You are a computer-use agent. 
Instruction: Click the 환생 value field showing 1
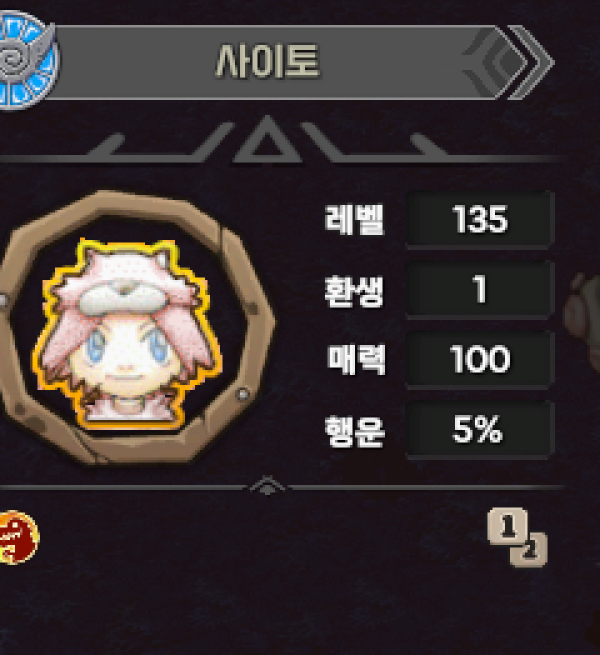point(480,289)
